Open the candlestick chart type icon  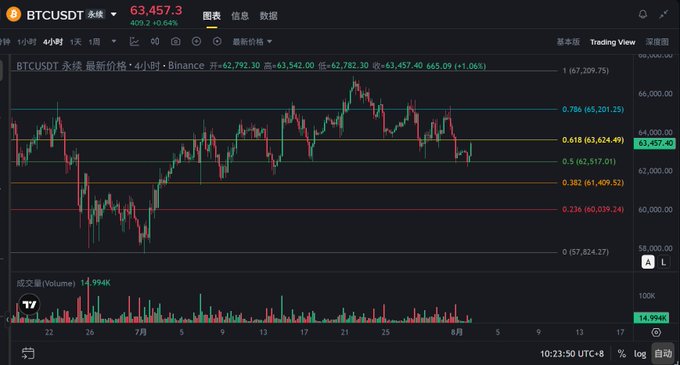tap(155, 41)
